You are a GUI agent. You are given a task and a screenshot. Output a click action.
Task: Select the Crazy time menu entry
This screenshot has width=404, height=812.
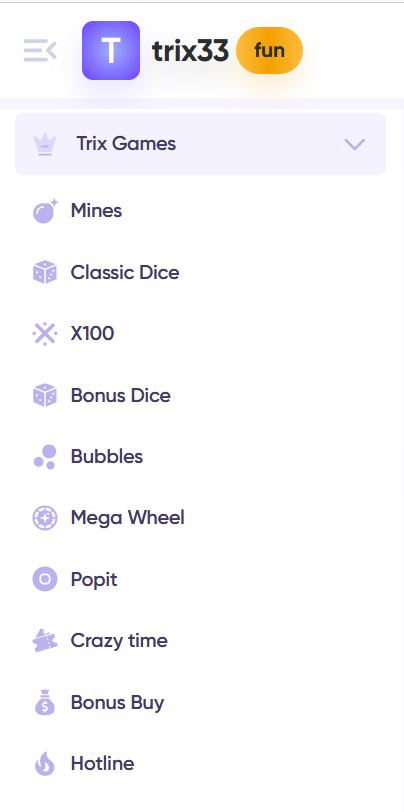119,641
